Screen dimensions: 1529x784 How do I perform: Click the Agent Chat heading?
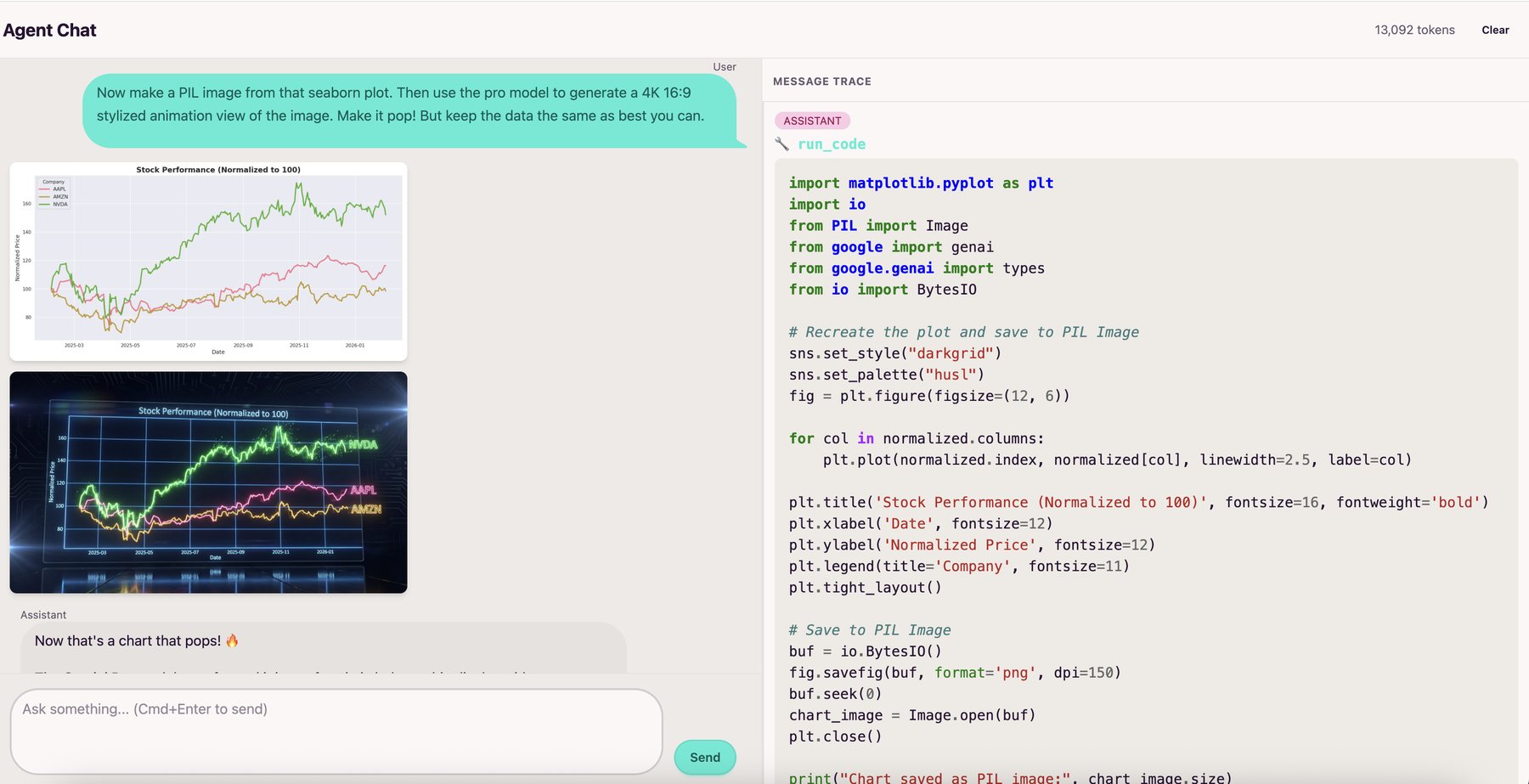(x=48, y=30)
